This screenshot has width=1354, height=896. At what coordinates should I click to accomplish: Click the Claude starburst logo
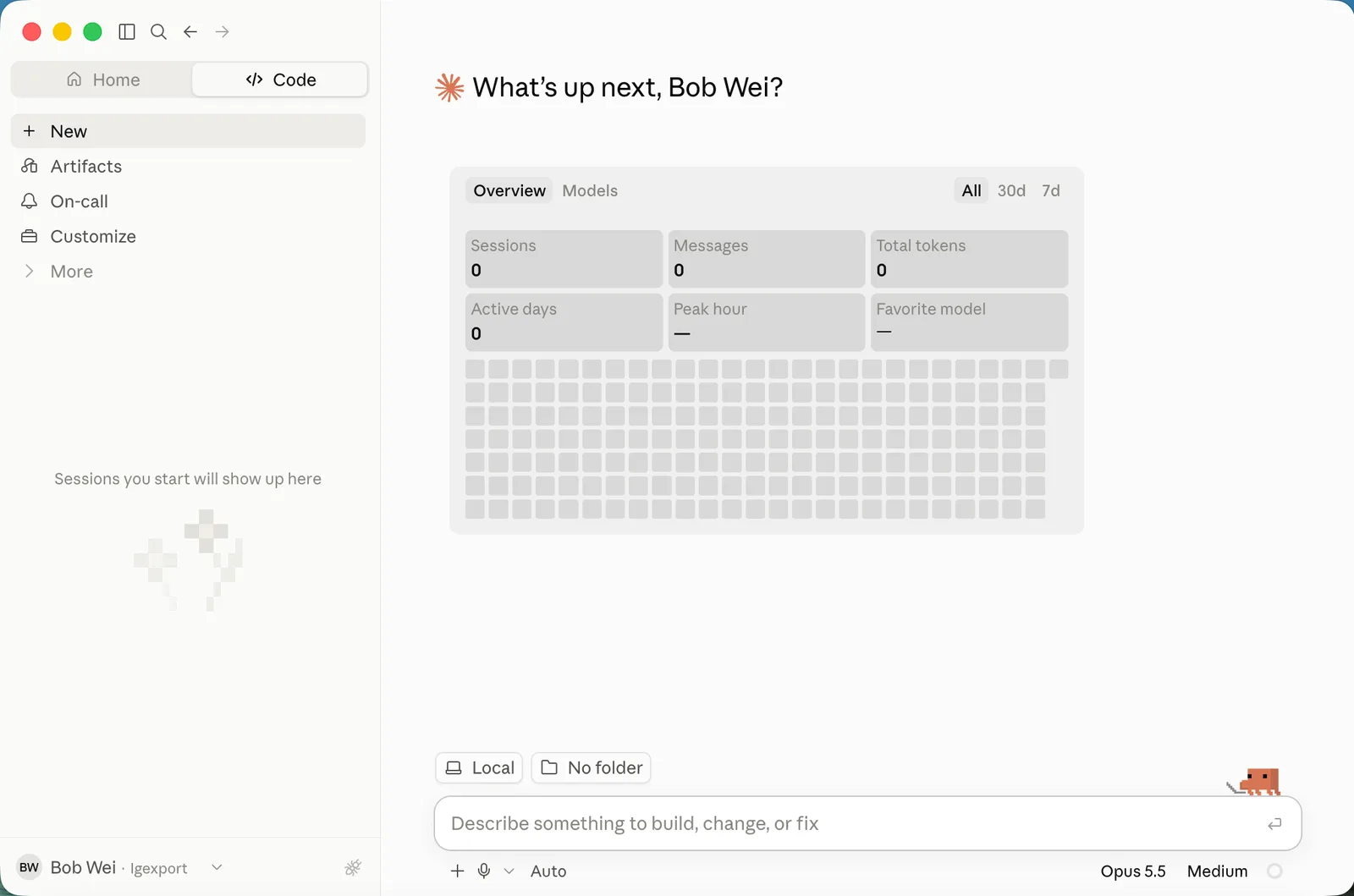pyautogui.click(x=449, y=87)
